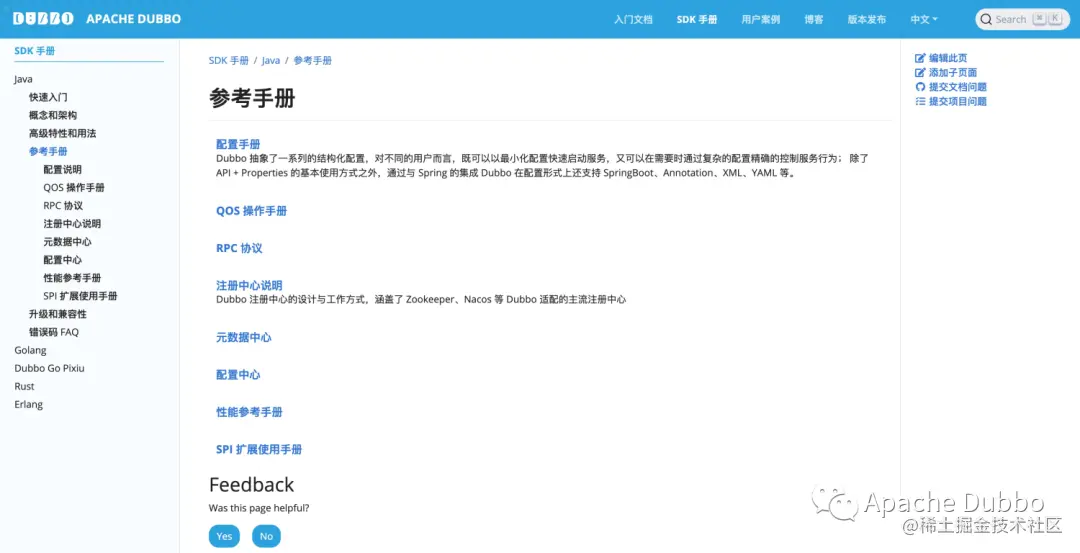Focus the Search input field
Image resolution: width=1080 pixels, height=553 pixels.
pyautogui.click(x=1022, y=19)
